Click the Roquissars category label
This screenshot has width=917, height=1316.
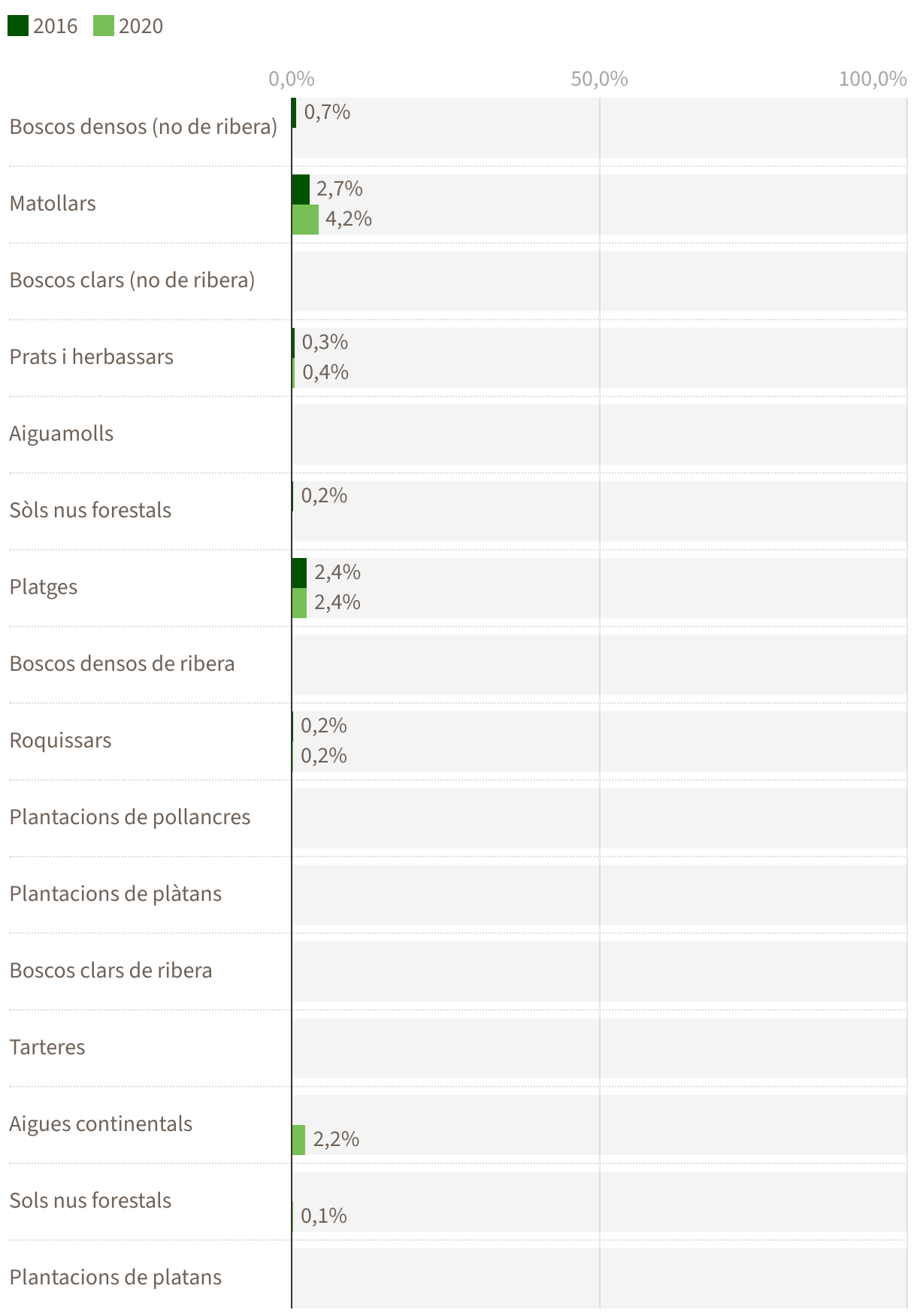tap(60, 740)
